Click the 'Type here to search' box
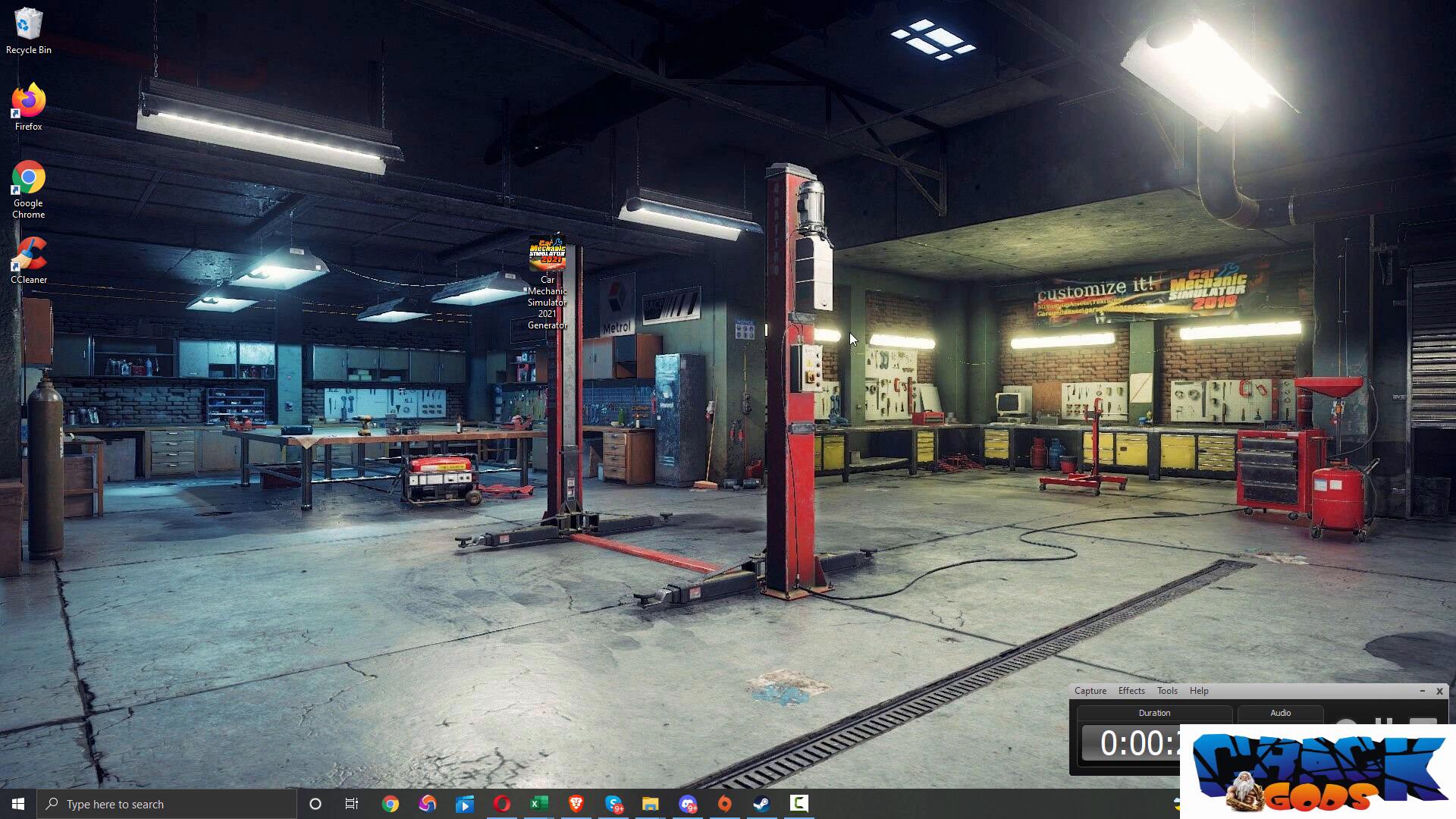This screenshot has height=819, width=1456. [x=167, y=804]
